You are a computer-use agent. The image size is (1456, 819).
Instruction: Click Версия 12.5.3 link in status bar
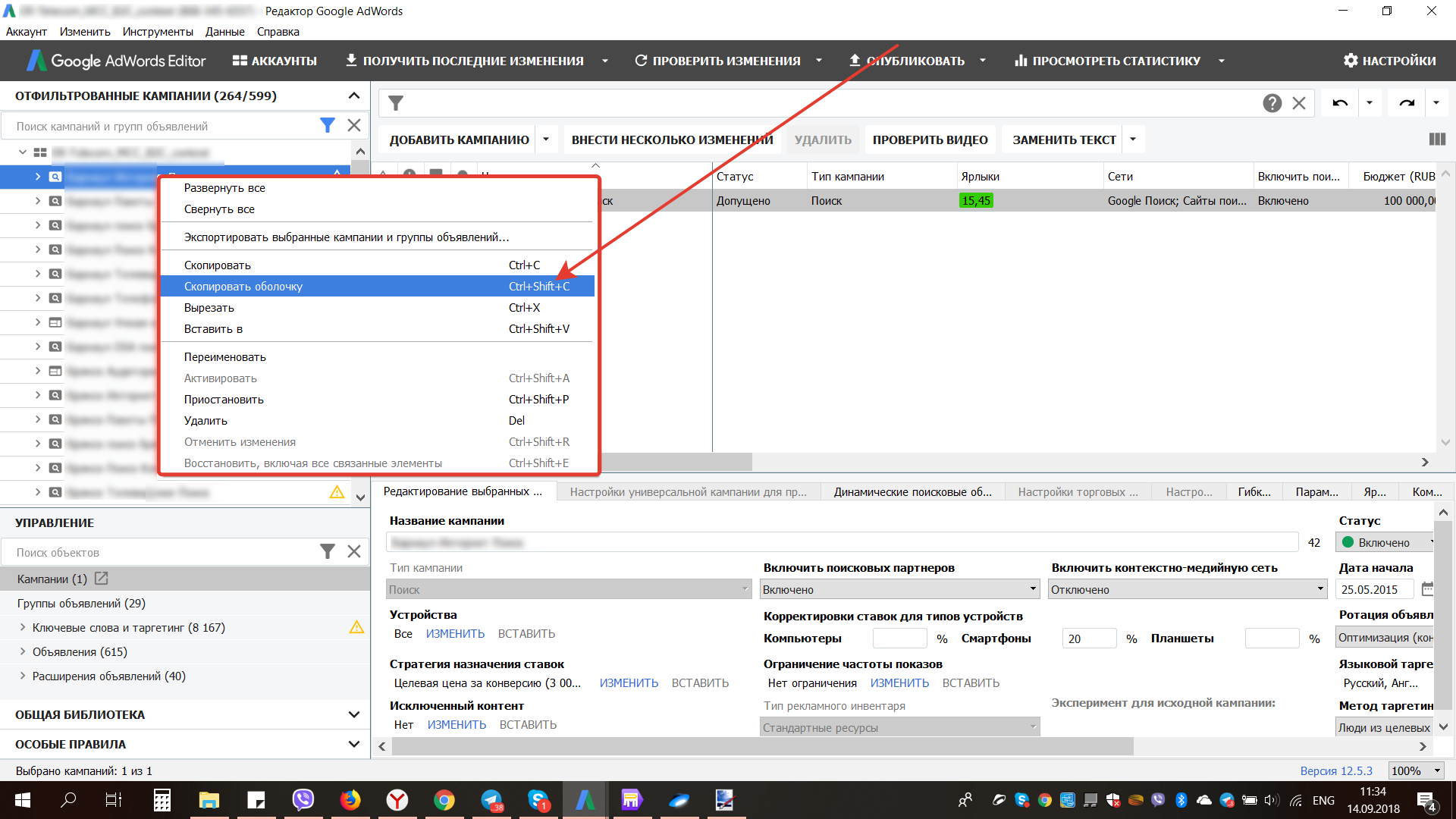[x=1336, y=770]
